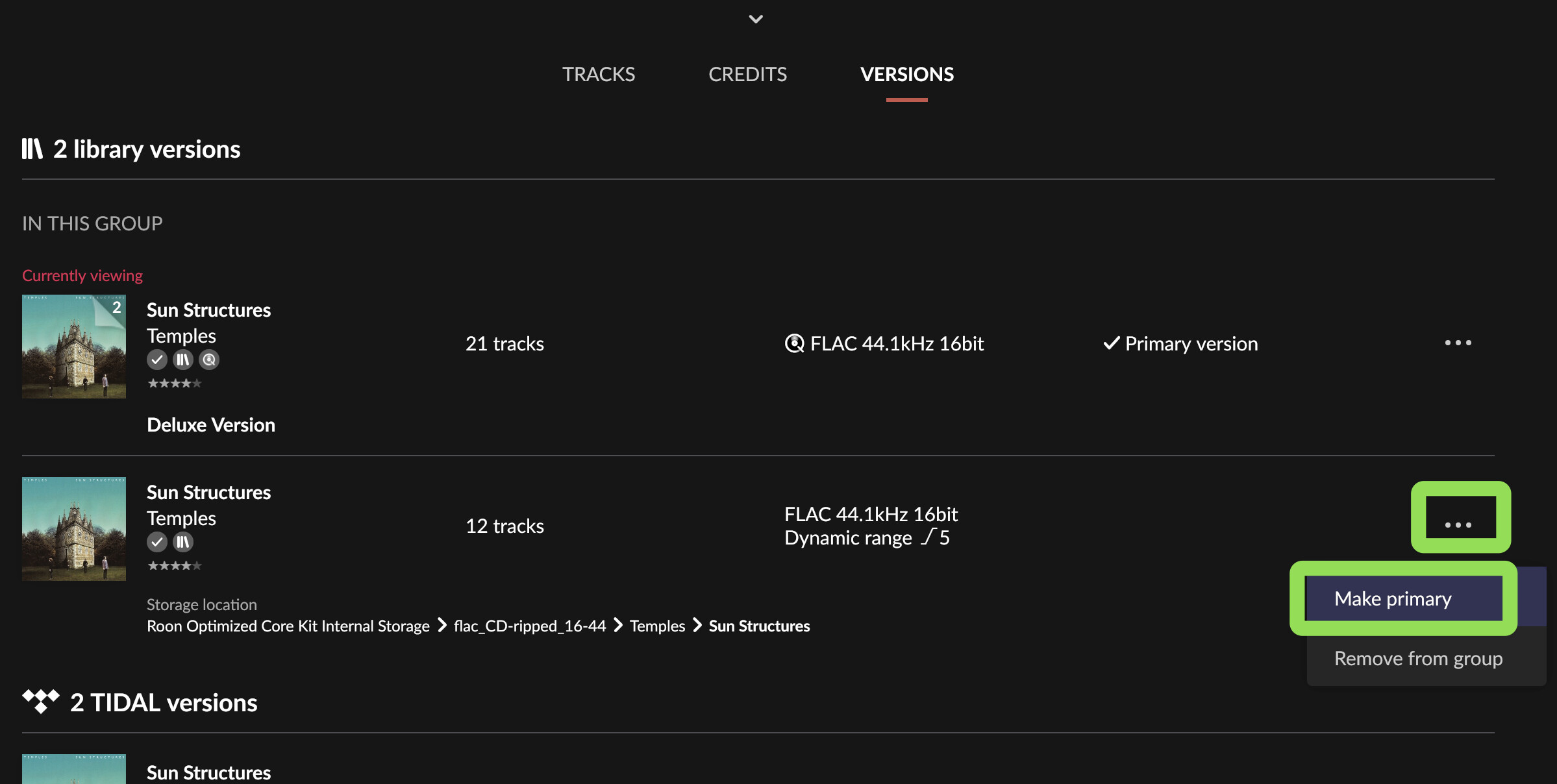Click the Deluxe album disc badge icon
The image size is (1557, 784).
209,360
